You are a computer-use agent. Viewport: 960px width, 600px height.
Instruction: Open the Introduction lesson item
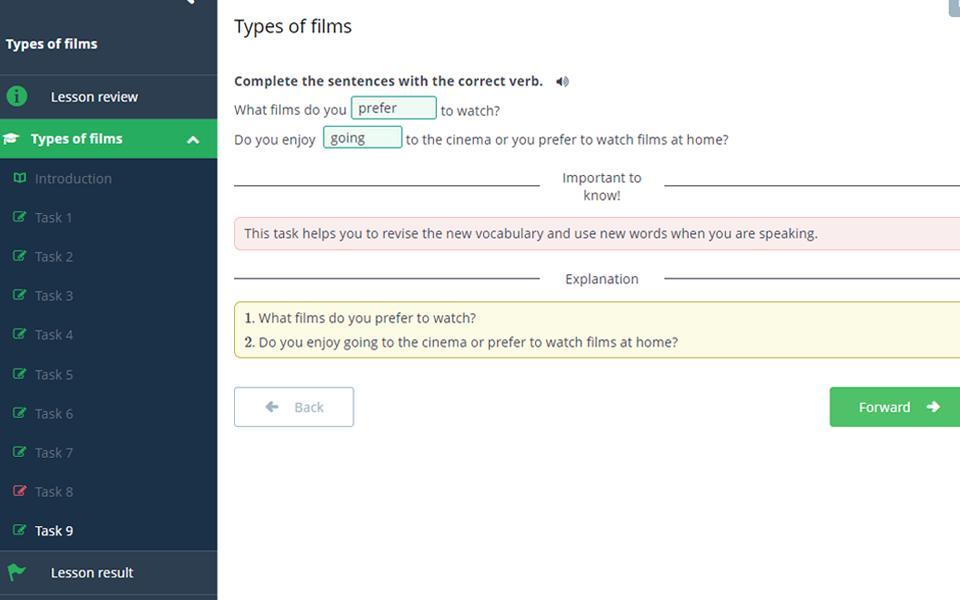point(73,179)
